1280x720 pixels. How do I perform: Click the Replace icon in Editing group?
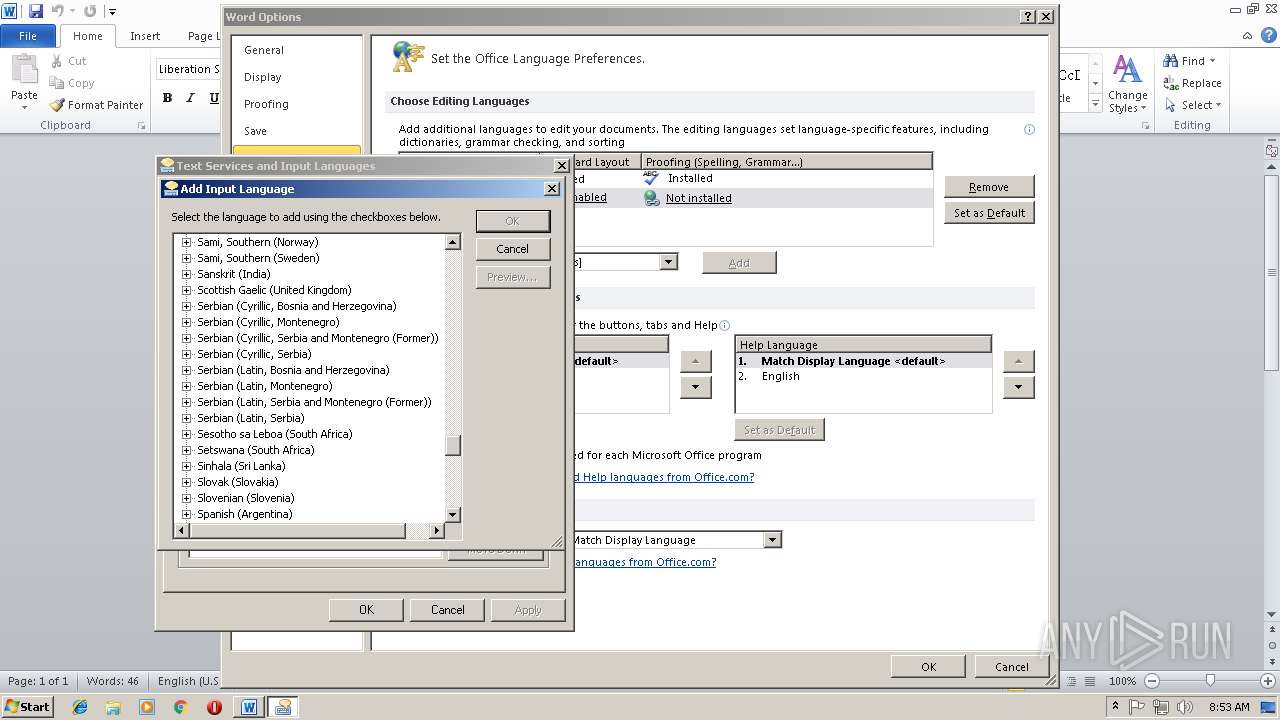[x=1171, y=83]
